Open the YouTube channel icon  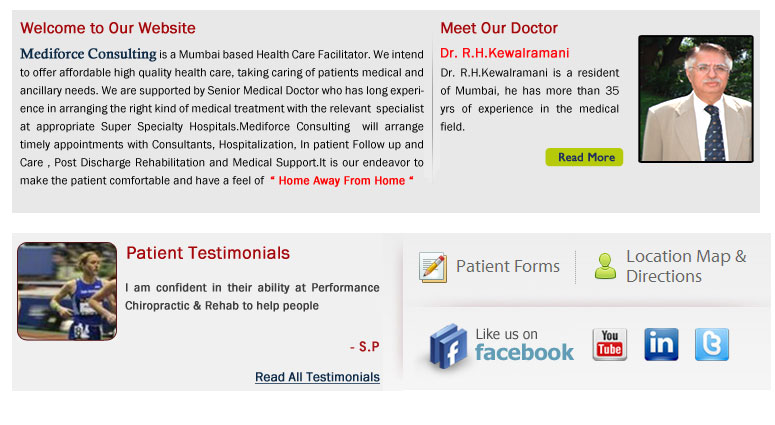(609, 344)
